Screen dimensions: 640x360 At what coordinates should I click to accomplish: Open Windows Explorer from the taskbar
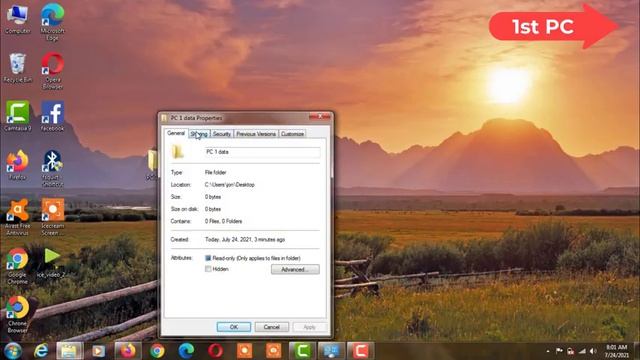[69, 351]
